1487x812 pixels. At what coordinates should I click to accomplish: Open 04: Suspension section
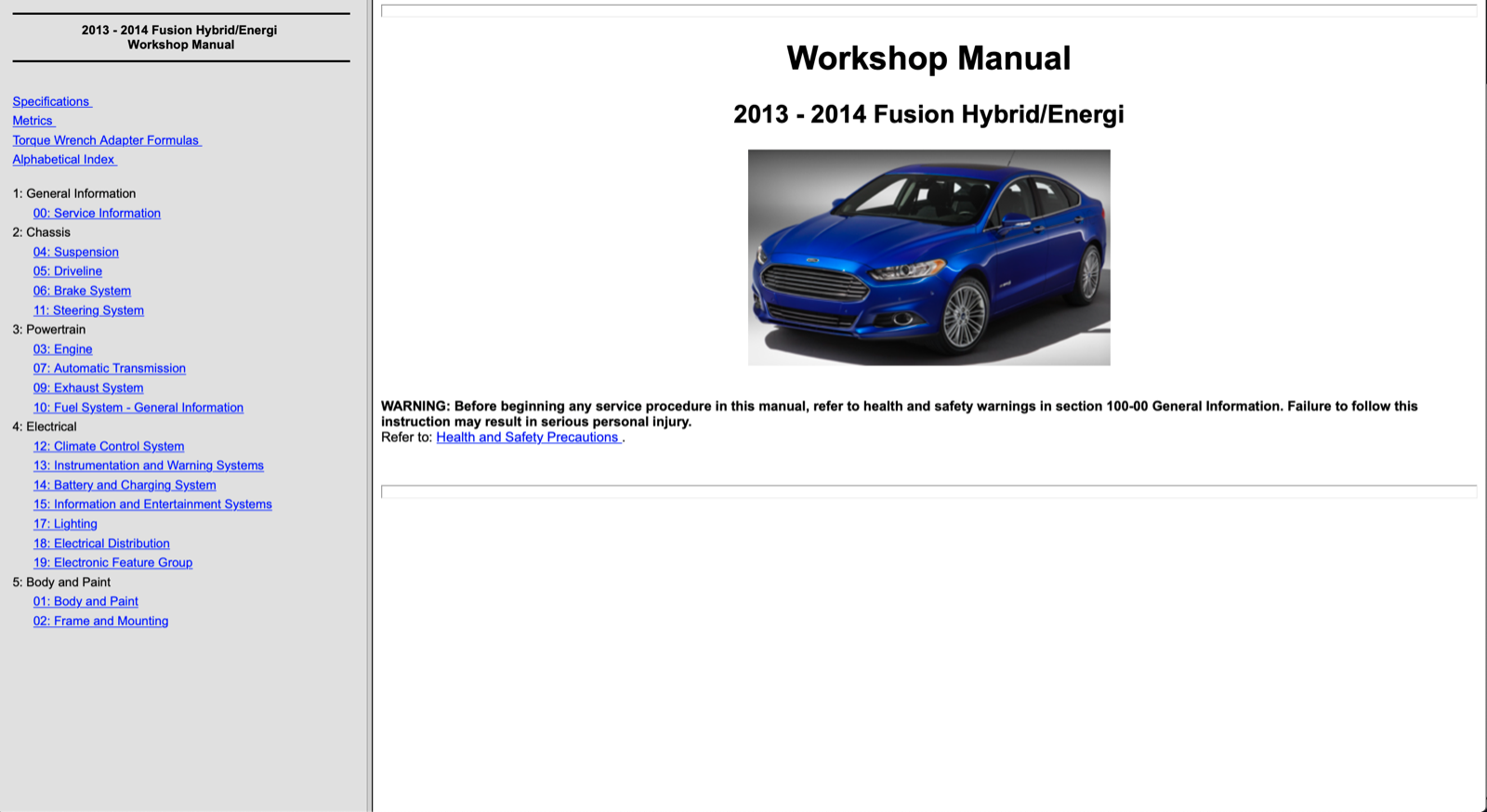tap(75, 252)
